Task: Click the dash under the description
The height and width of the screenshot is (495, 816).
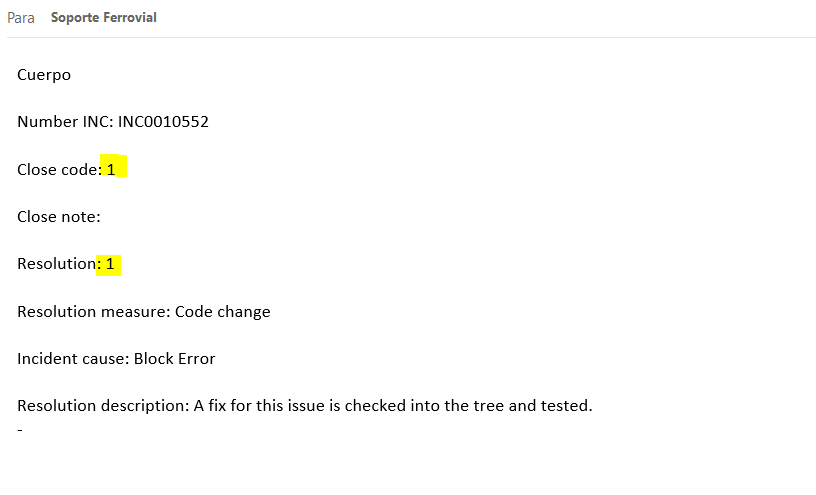Action: (x=20, y=430)
